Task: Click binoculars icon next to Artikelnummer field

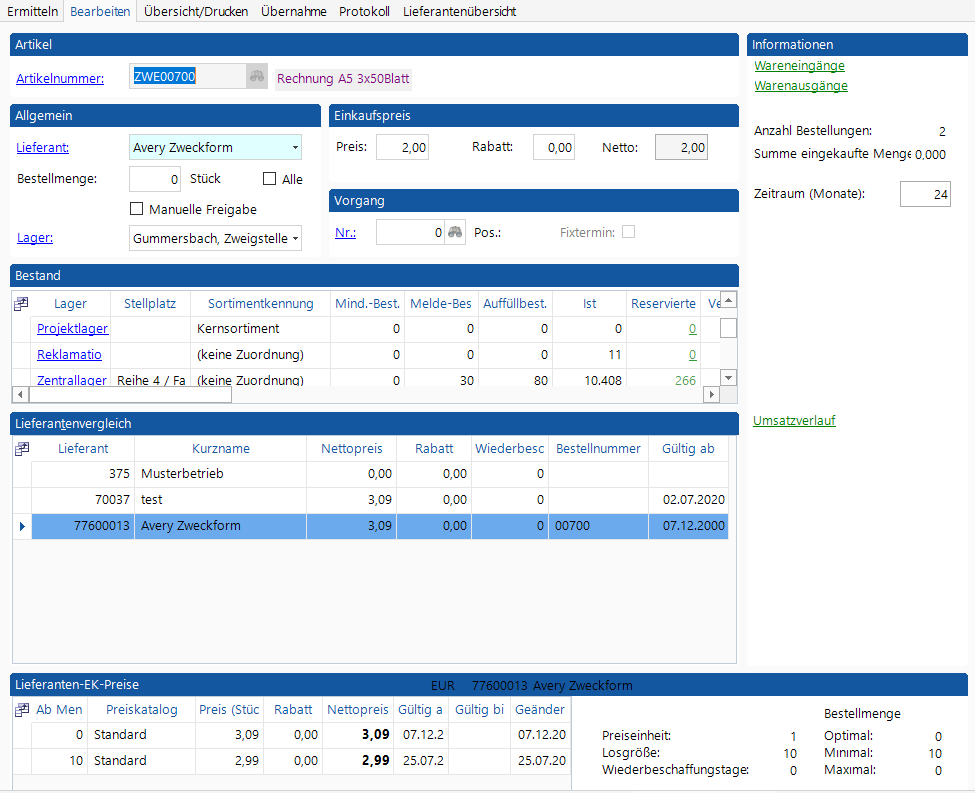Action: [x=257, y=77]
